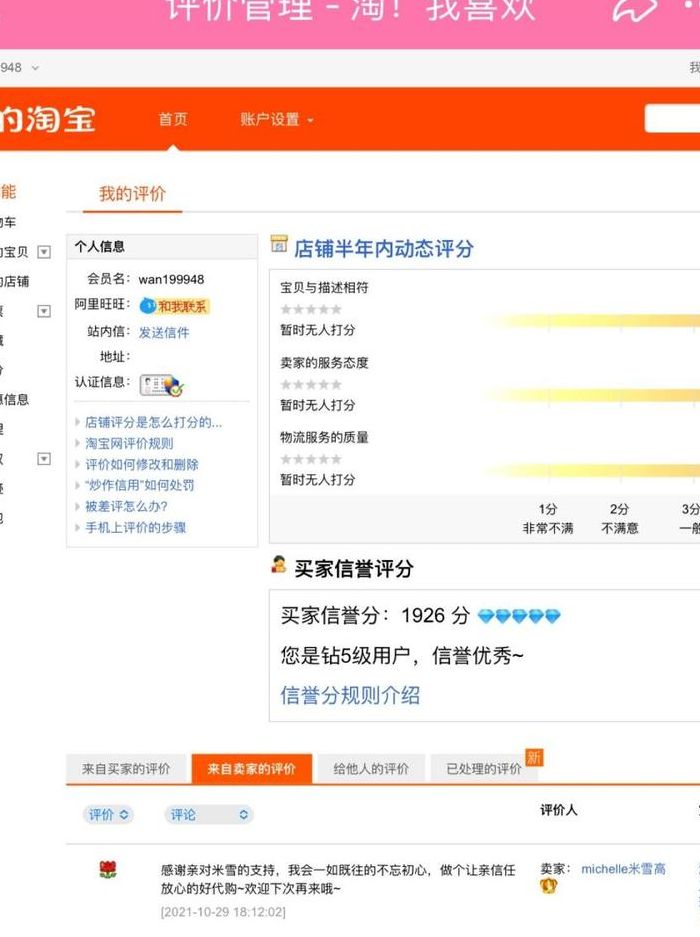Switch to 来自卖家的评价 tab
Screen dimensions: 700x937
[x=252, y=769]
